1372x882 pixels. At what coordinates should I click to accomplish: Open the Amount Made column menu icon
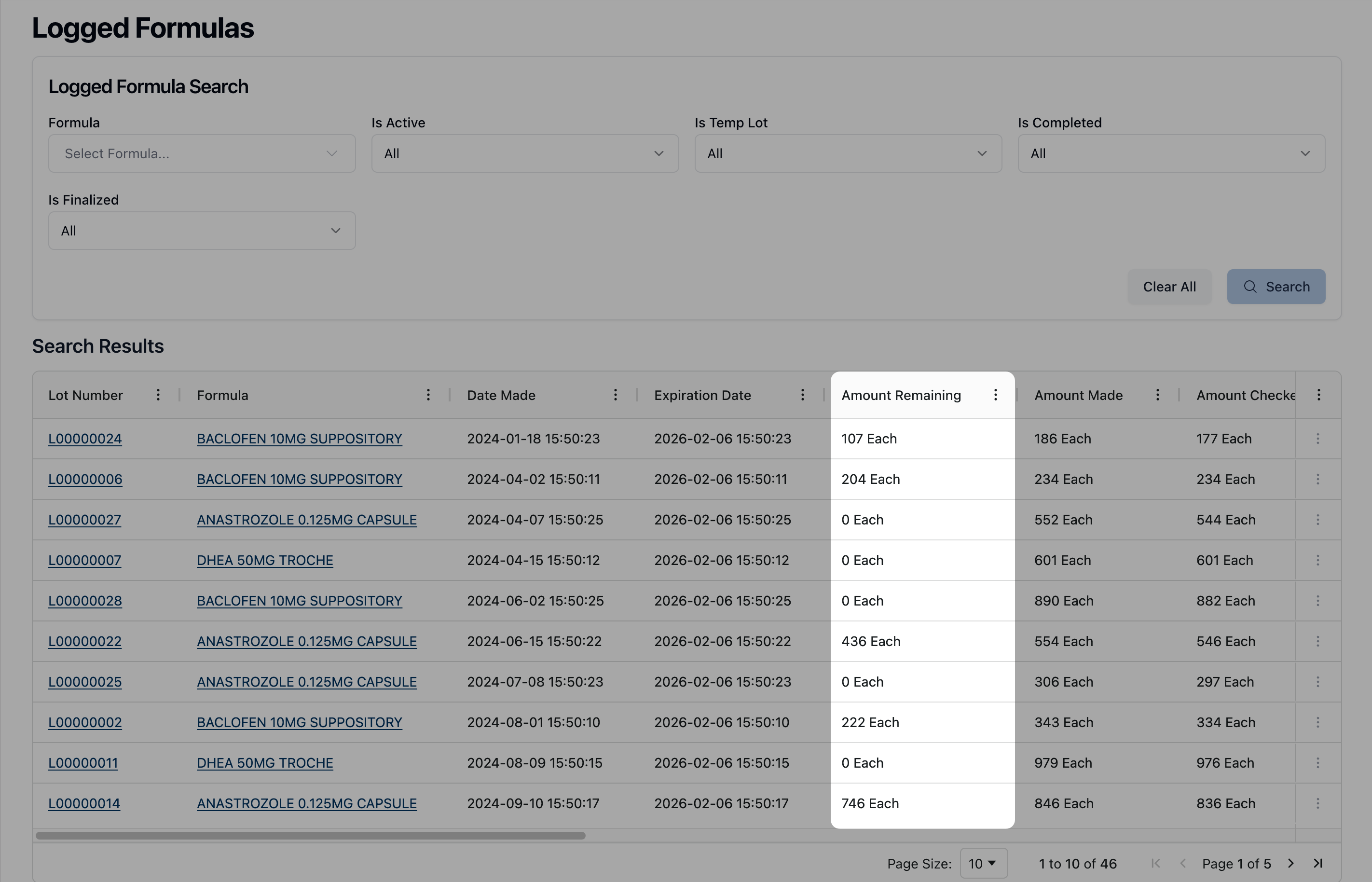(1157, 395)
